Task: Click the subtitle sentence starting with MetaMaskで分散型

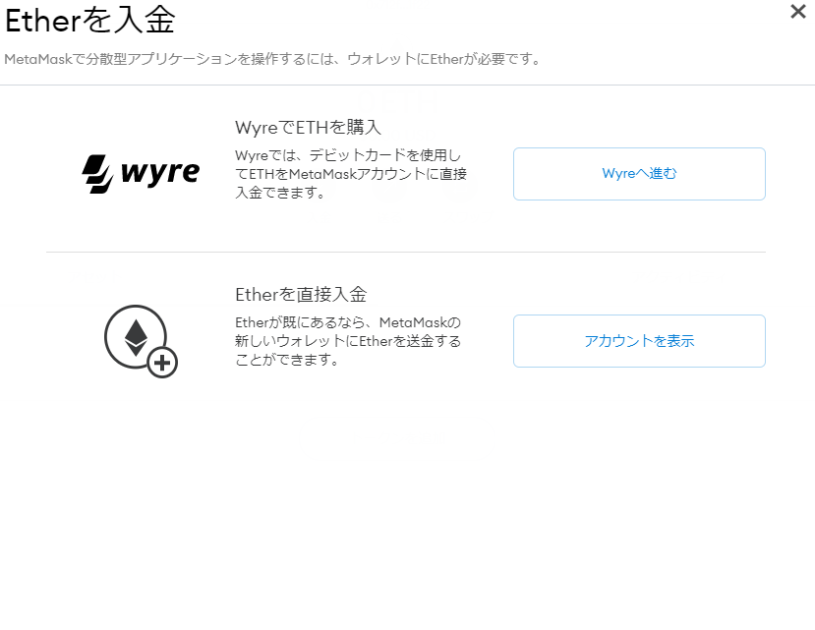Action: click(272, 59)
